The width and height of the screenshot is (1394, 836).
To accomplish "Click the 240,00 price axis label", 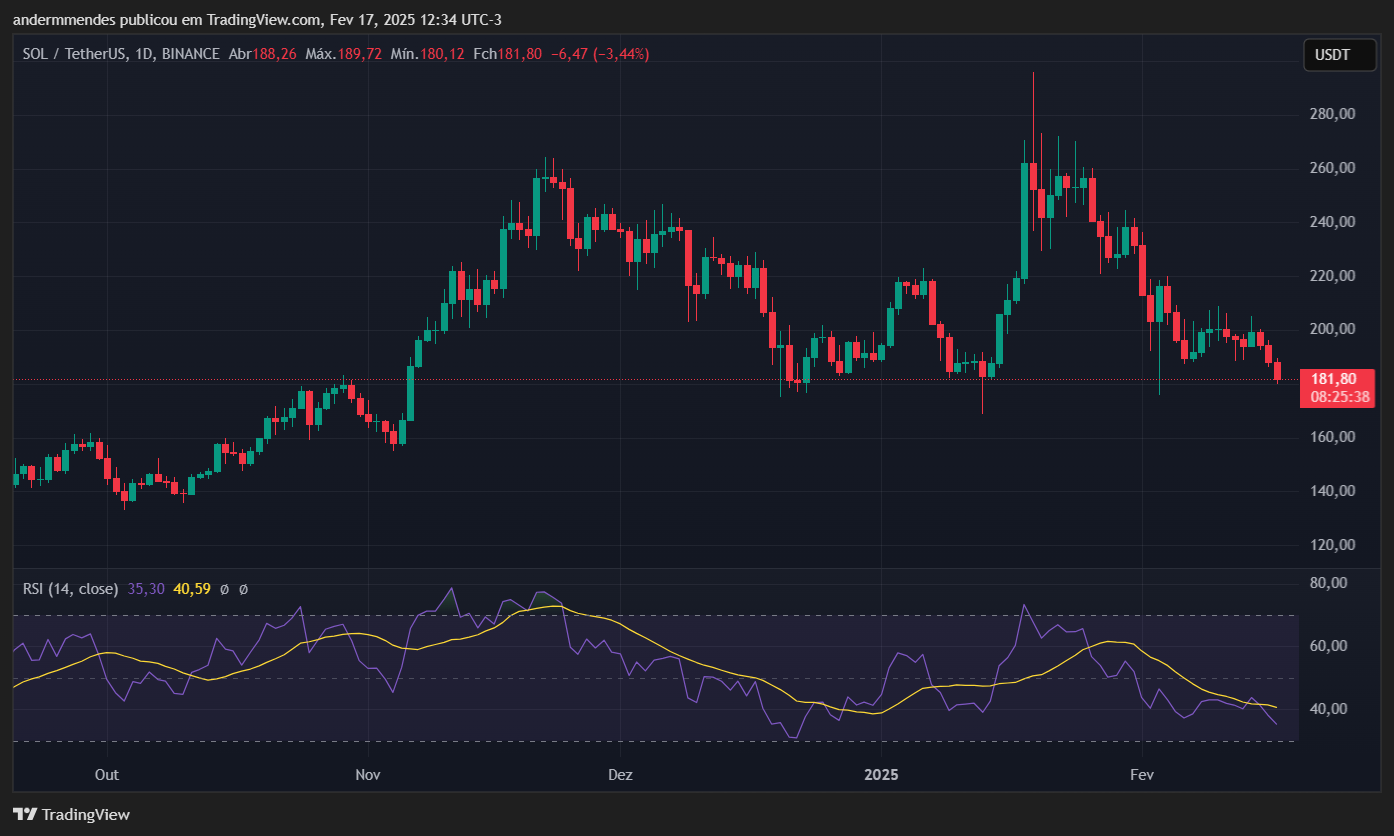I will [1331, 222].
